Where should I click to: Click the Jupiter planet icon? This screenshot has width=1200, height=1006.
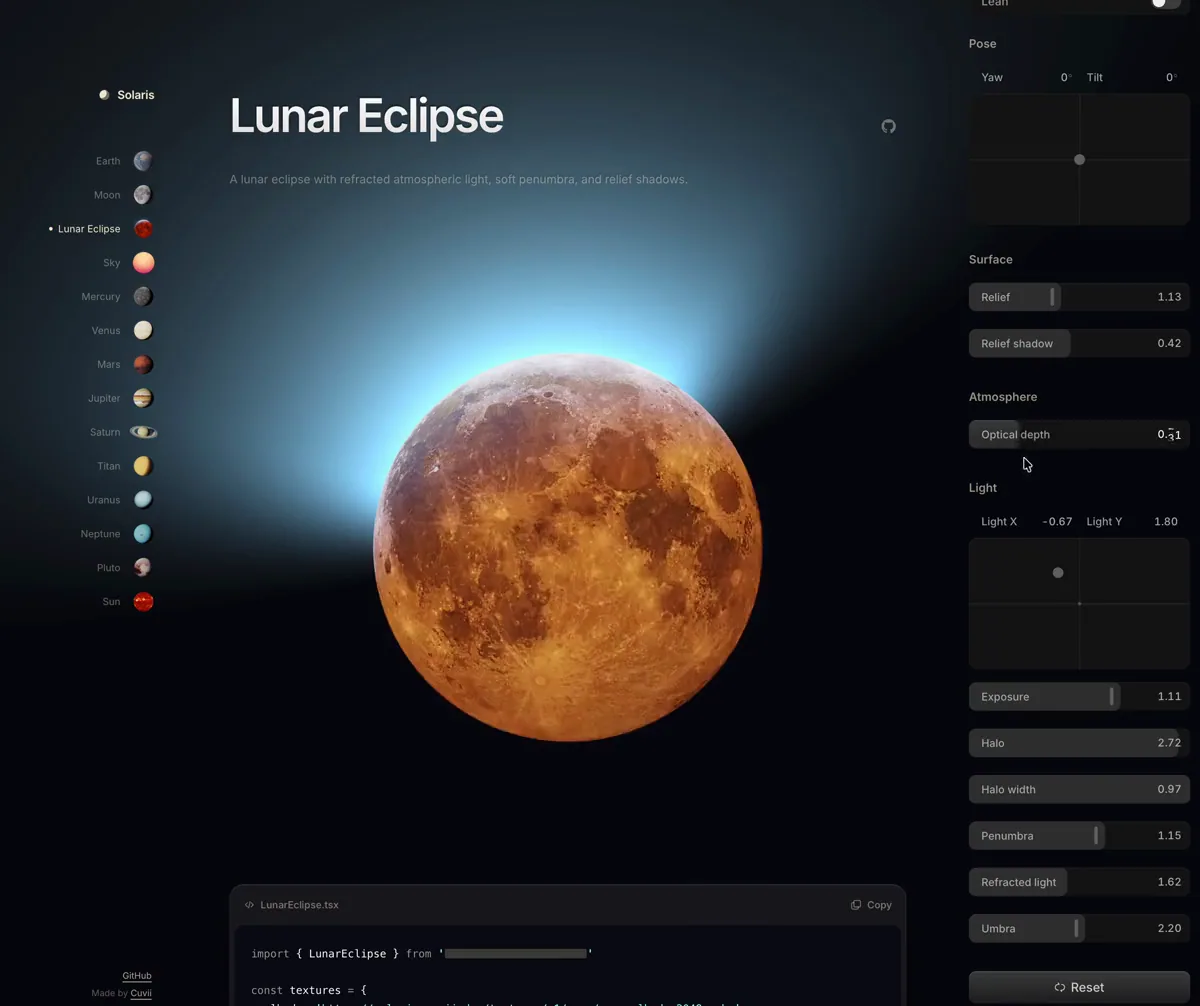(143, 398)
